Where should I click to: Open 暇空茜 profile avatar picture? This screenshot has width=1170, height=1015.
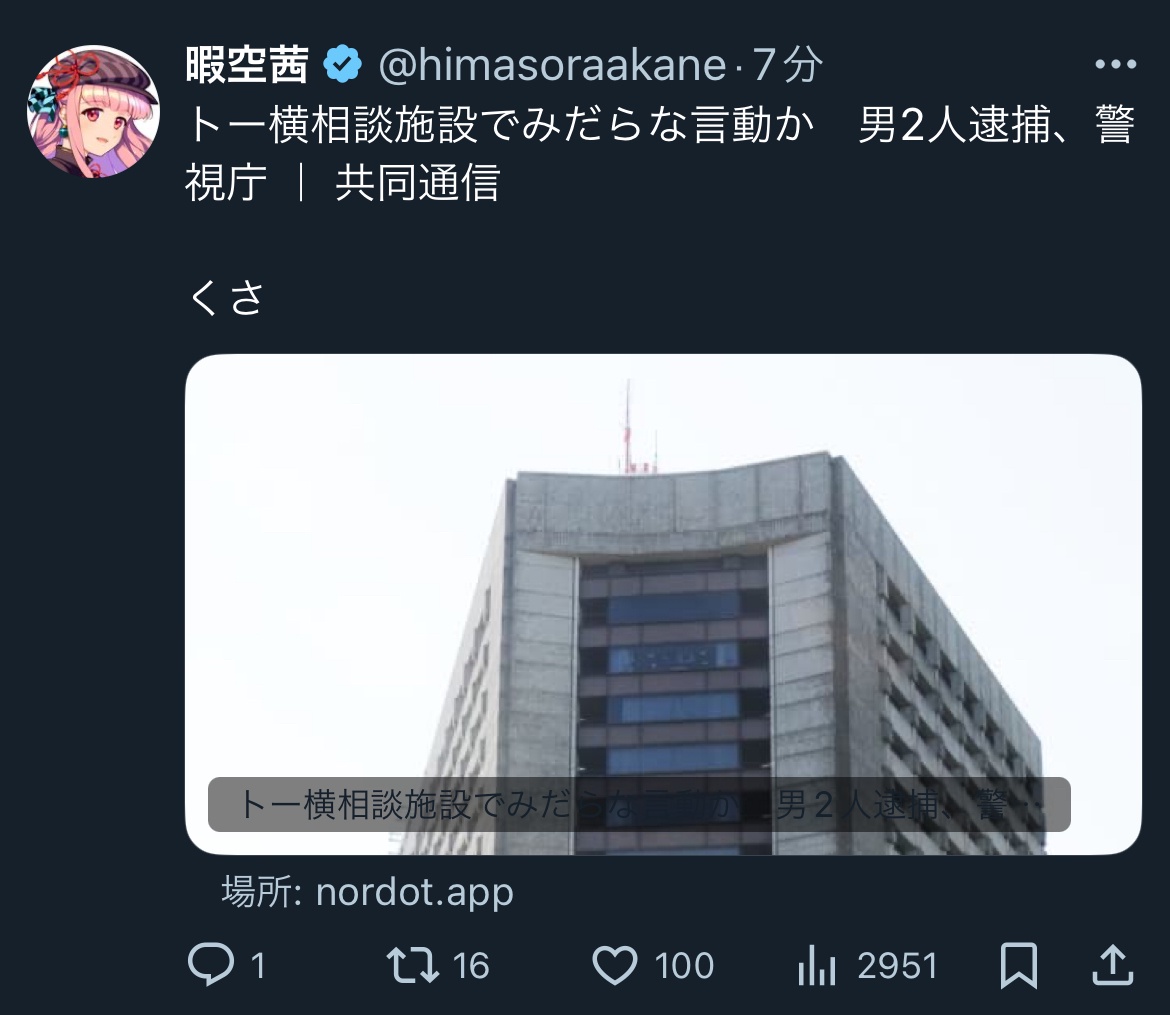point(93,111)
